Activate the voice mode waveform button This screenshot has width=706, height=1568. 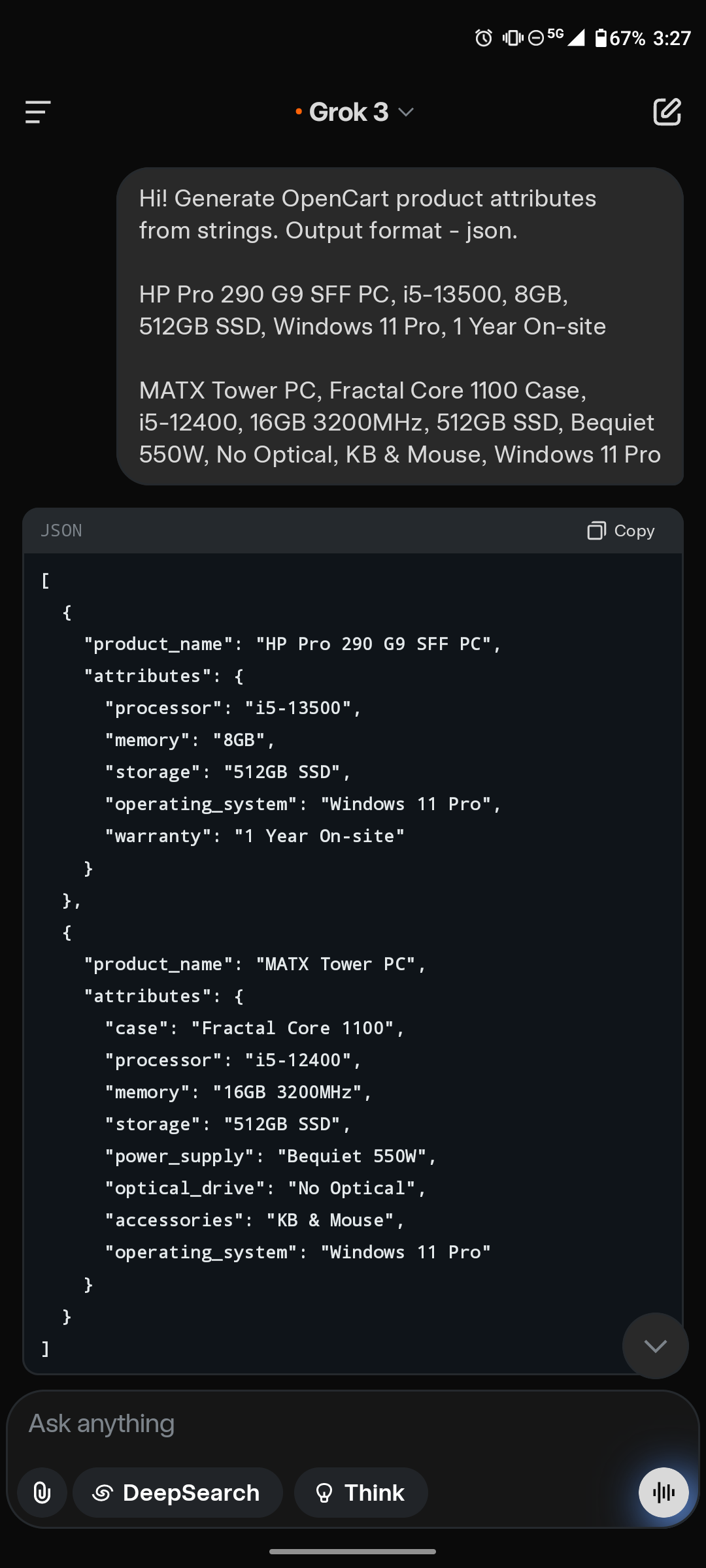664,1492
